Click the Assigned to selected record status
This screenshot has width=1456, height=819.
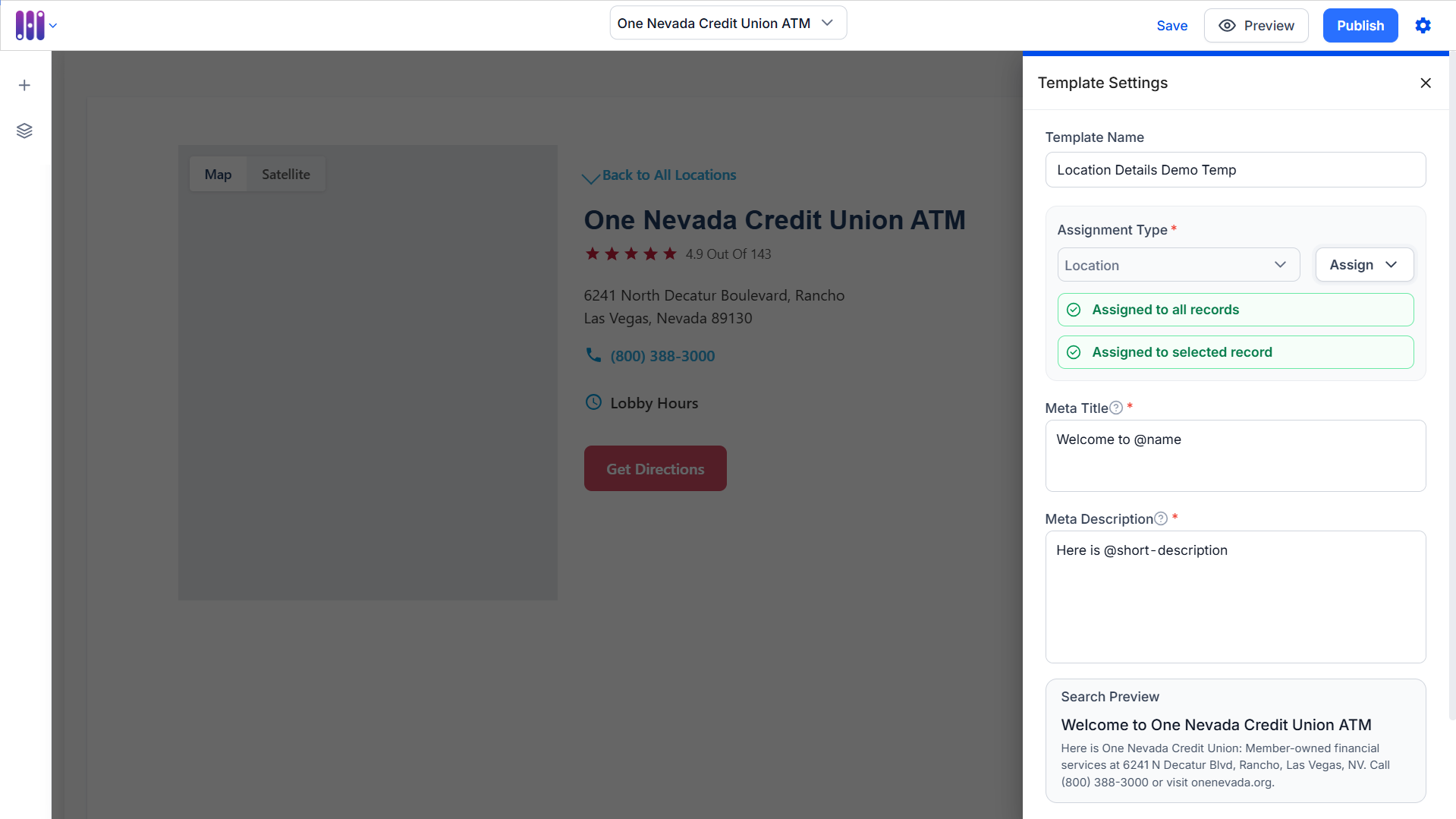click(1235, 352)
